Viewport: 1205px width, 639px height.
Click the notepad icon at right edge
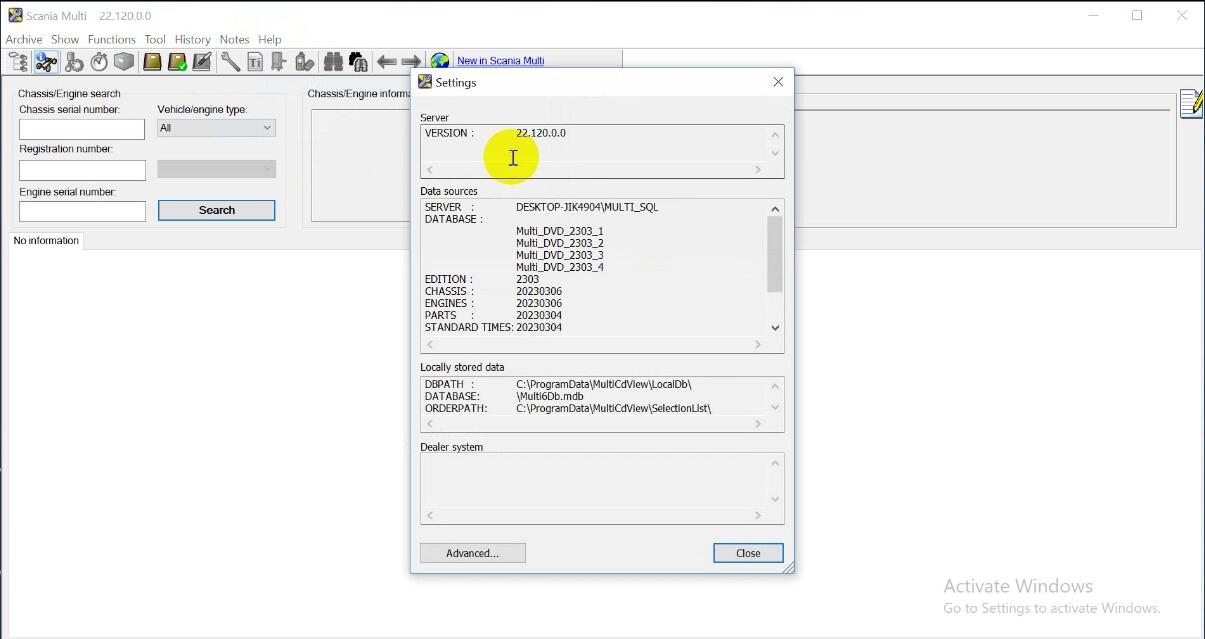point(1191,103)
